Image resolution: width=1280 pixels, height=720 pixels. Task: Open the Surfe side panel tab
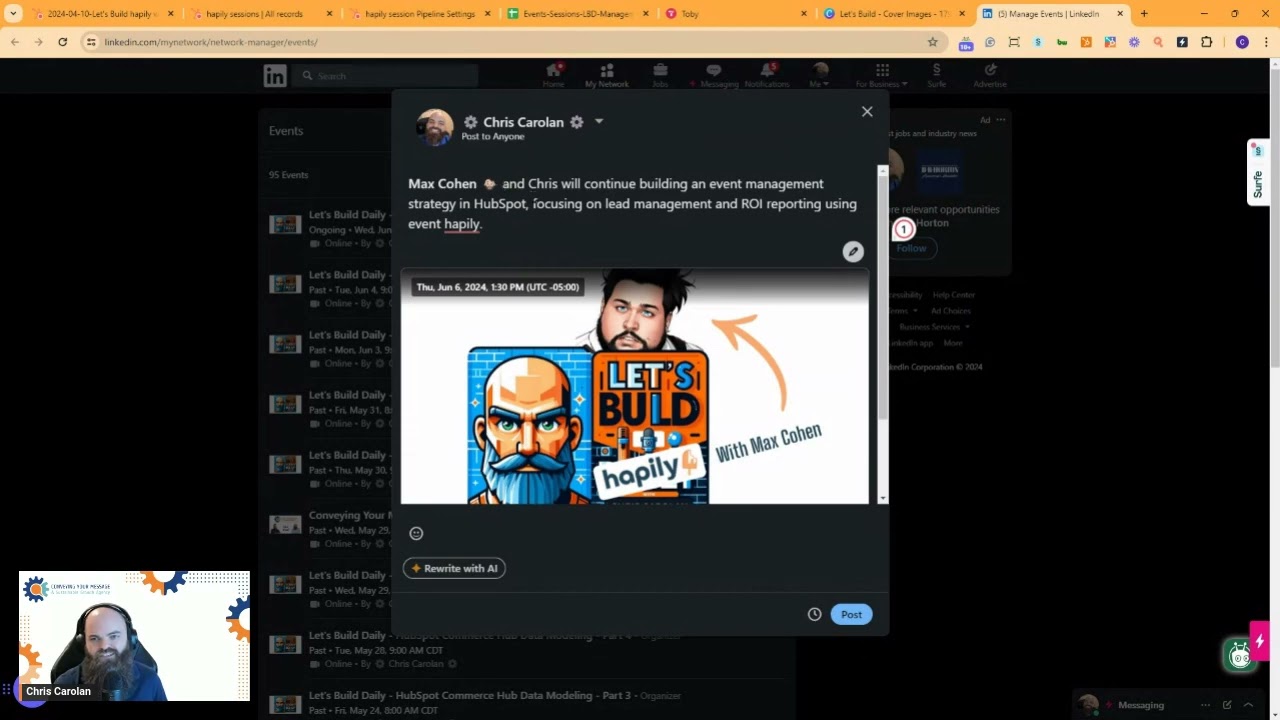[1258, 172]
